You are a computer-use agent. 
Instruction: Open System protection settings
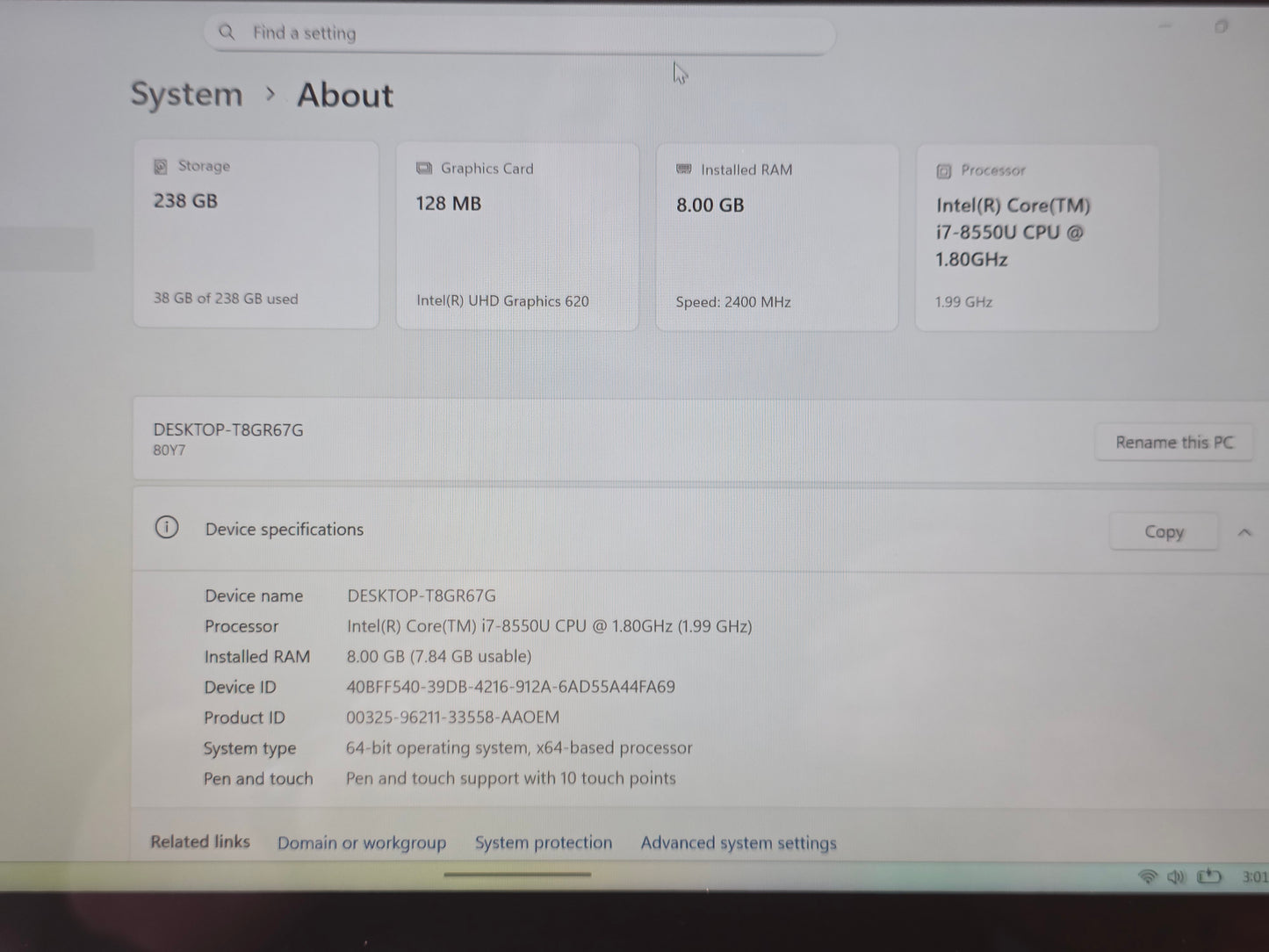point(543,842)
